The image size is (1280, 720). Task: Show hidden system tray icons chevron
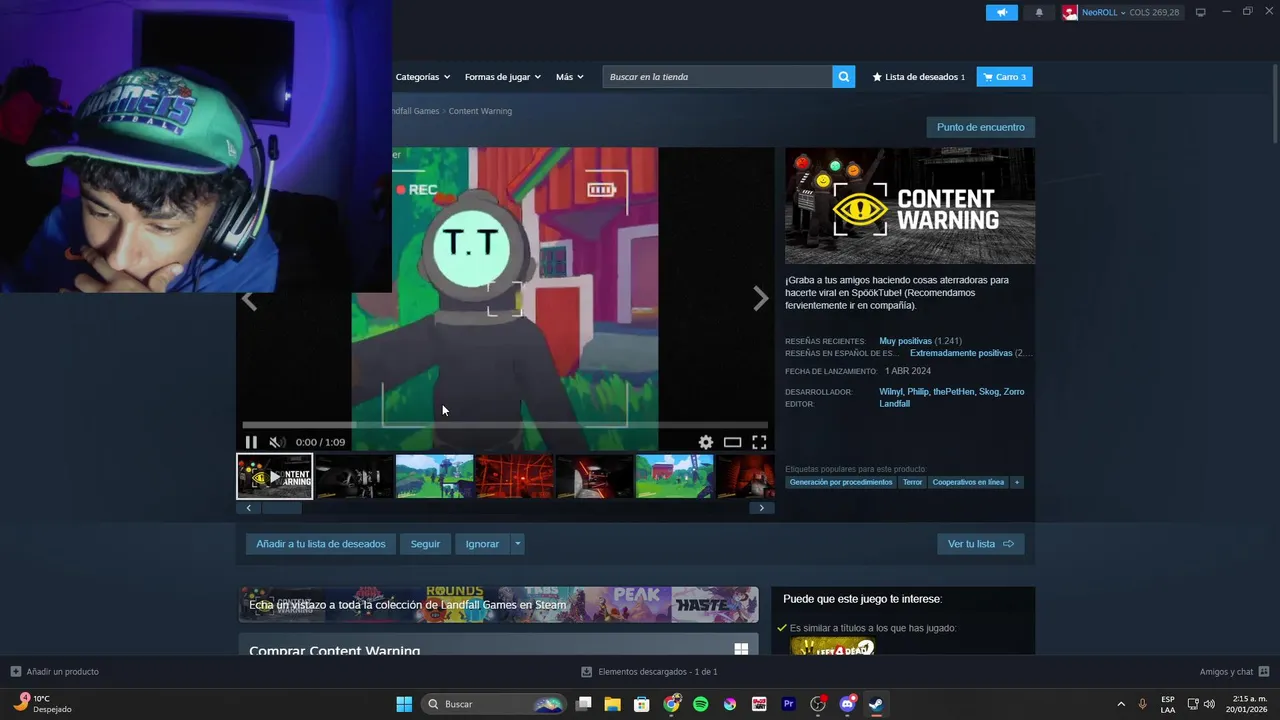click(x=1120, y=704)
